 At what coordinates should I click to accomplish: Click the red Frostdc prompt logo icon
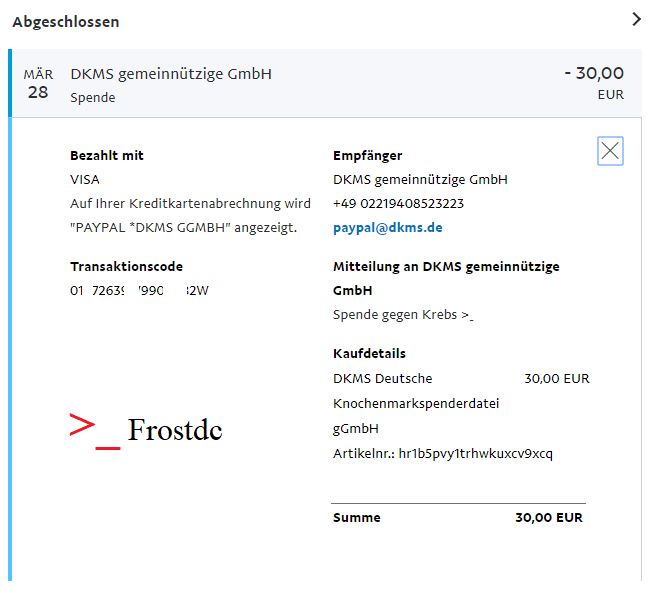(95, 431)
